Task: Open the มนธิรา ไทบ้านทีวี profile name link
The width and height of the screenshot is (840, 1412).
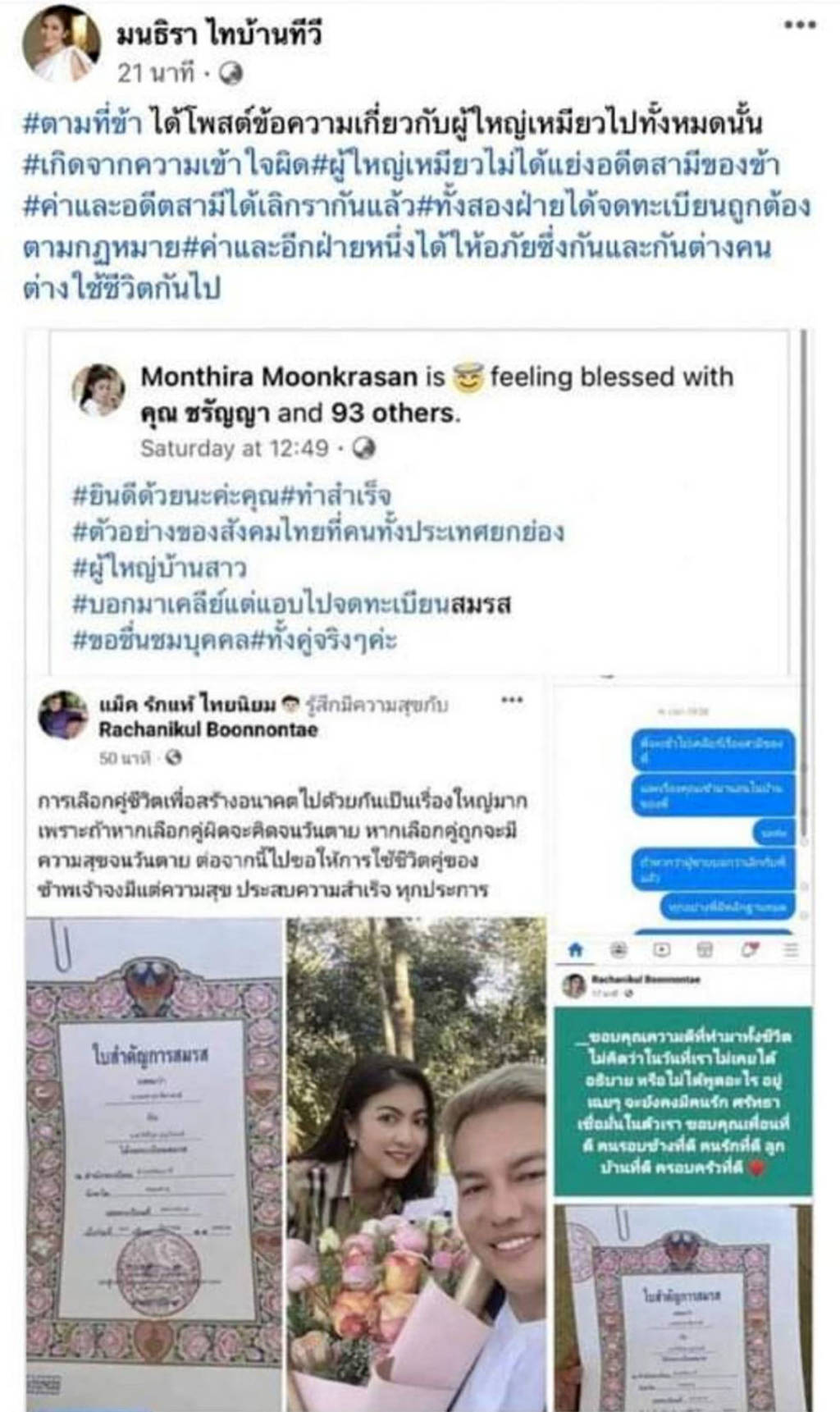Action: [219, 34]
